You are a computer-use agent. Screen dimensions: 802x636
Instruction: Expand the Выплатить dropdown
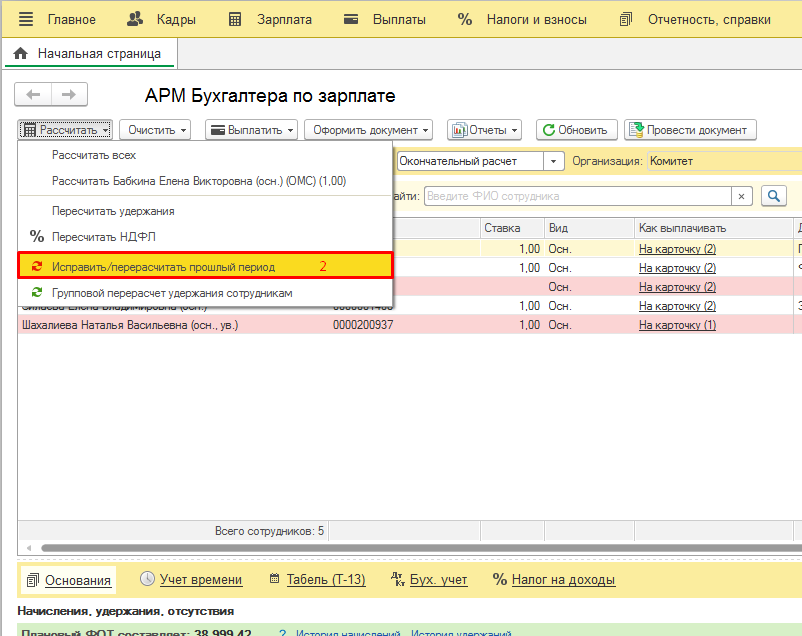point(252,130)
